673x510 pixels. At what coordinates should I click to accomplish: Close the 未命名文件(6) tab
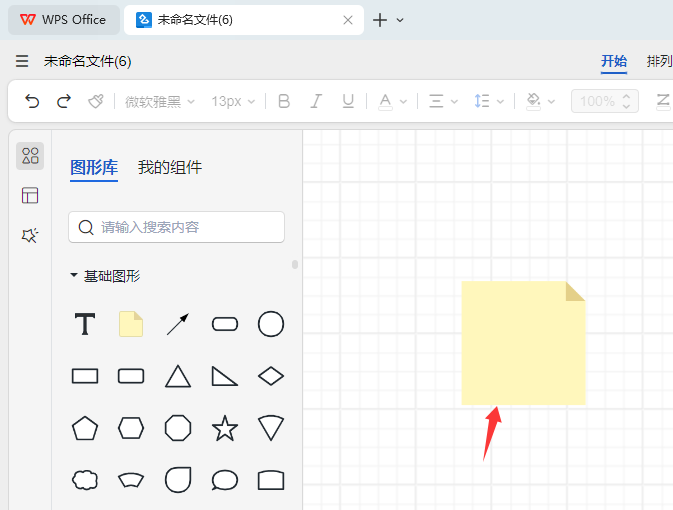point(348,20)
